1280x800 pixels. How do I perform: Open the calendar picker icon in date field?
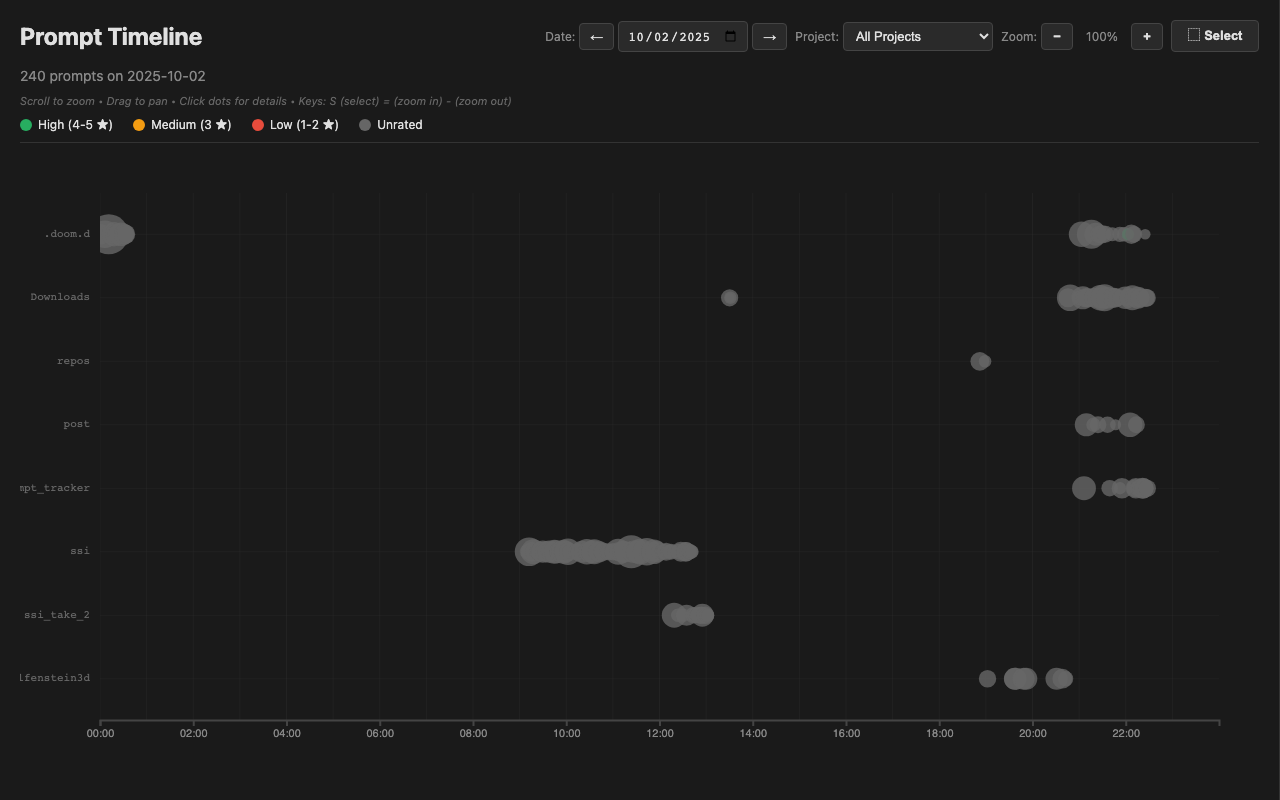(731, 37)
